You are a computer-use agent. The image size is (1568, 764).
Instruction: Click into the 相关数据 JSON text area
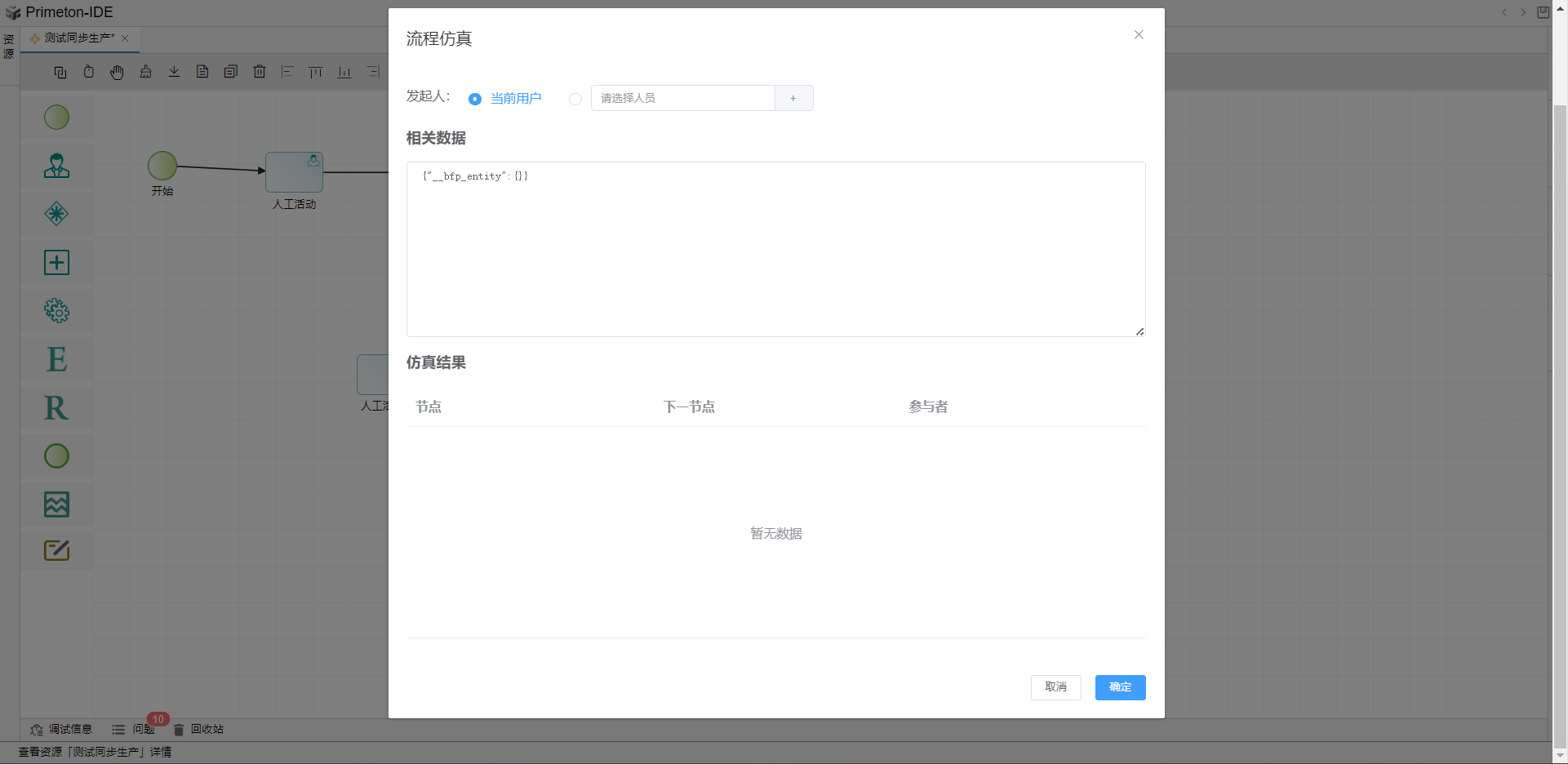point(775,249)
